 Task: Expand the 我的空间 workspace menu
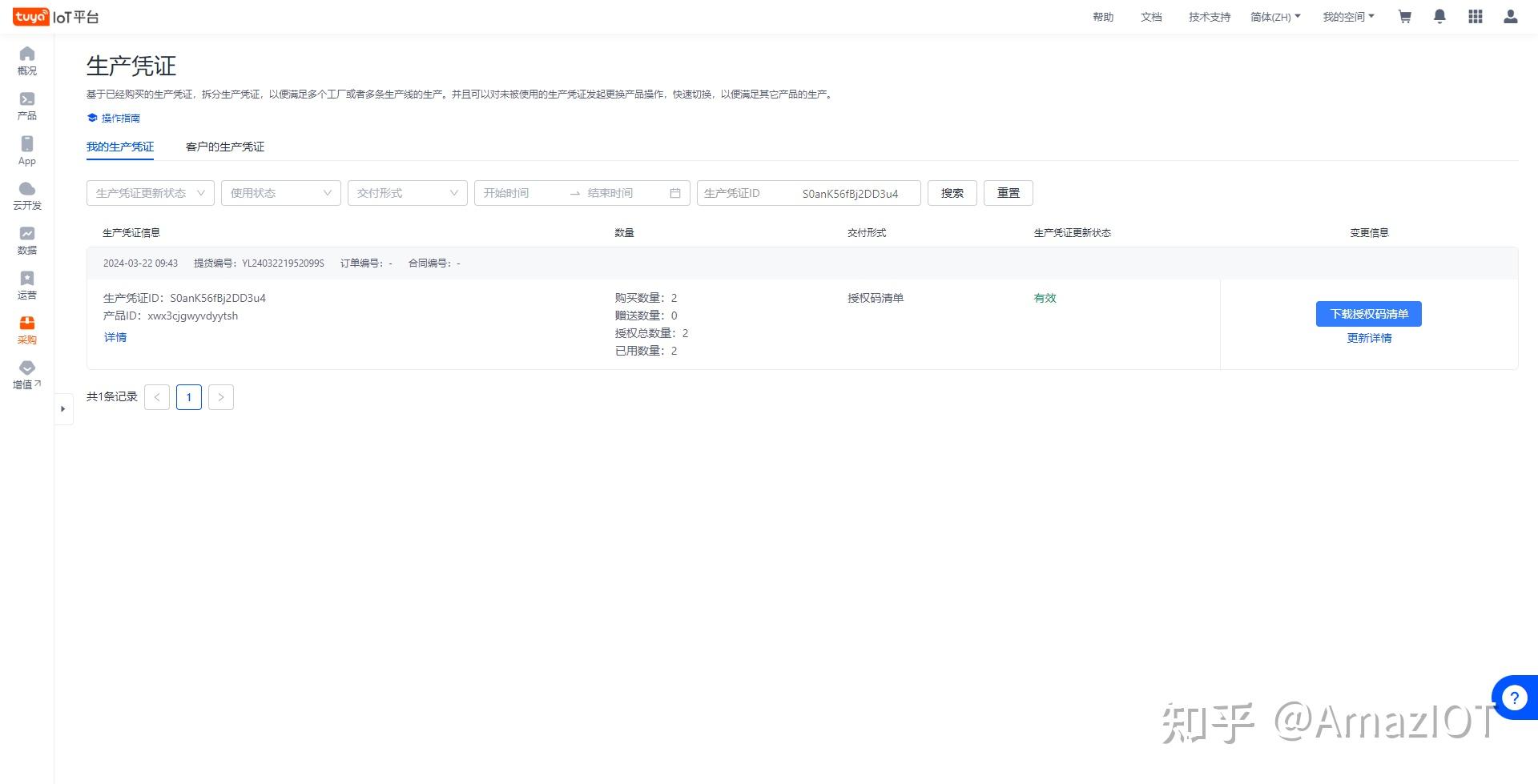[1348, 16]
